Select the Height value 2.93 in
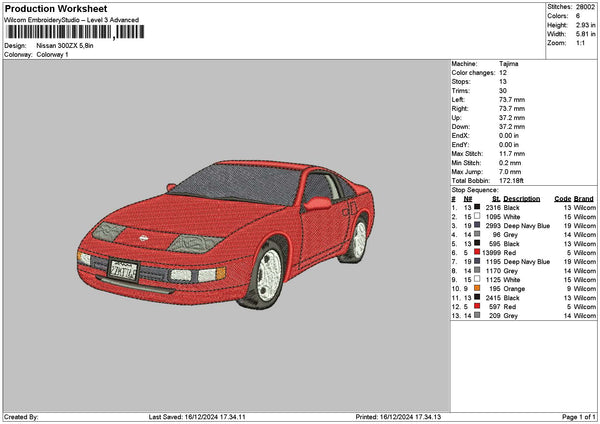 click(585, 25)
